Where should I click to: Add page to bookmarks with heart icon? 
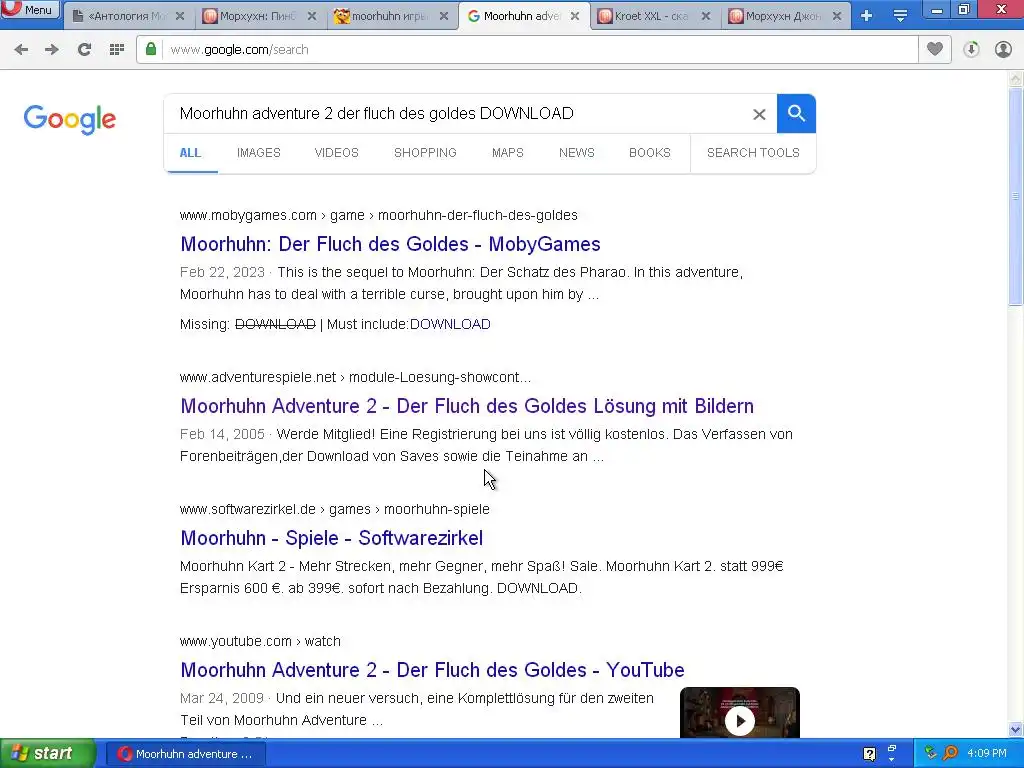(935, 49)
